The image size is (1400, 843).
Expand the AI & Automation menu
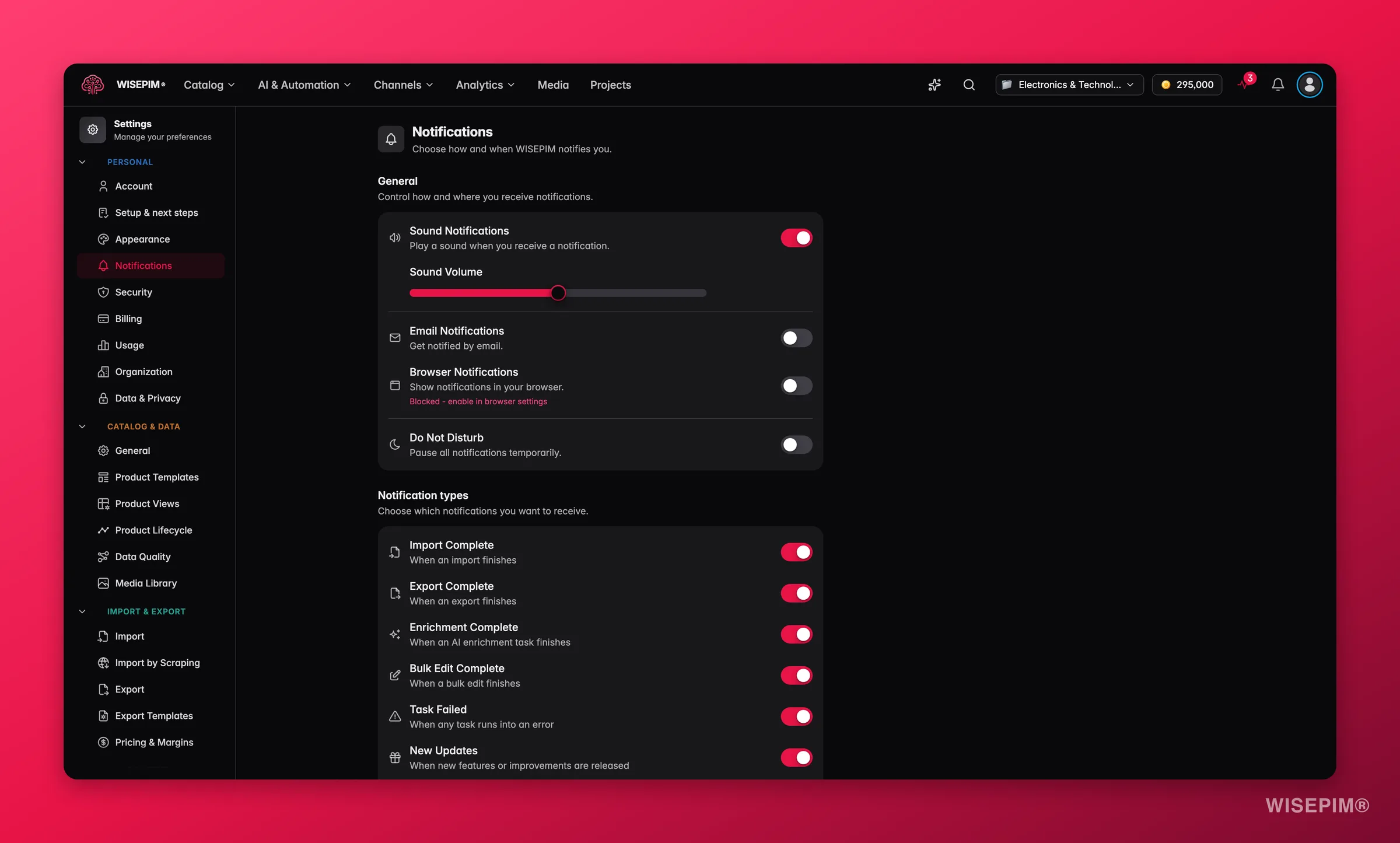pos(304,85)
